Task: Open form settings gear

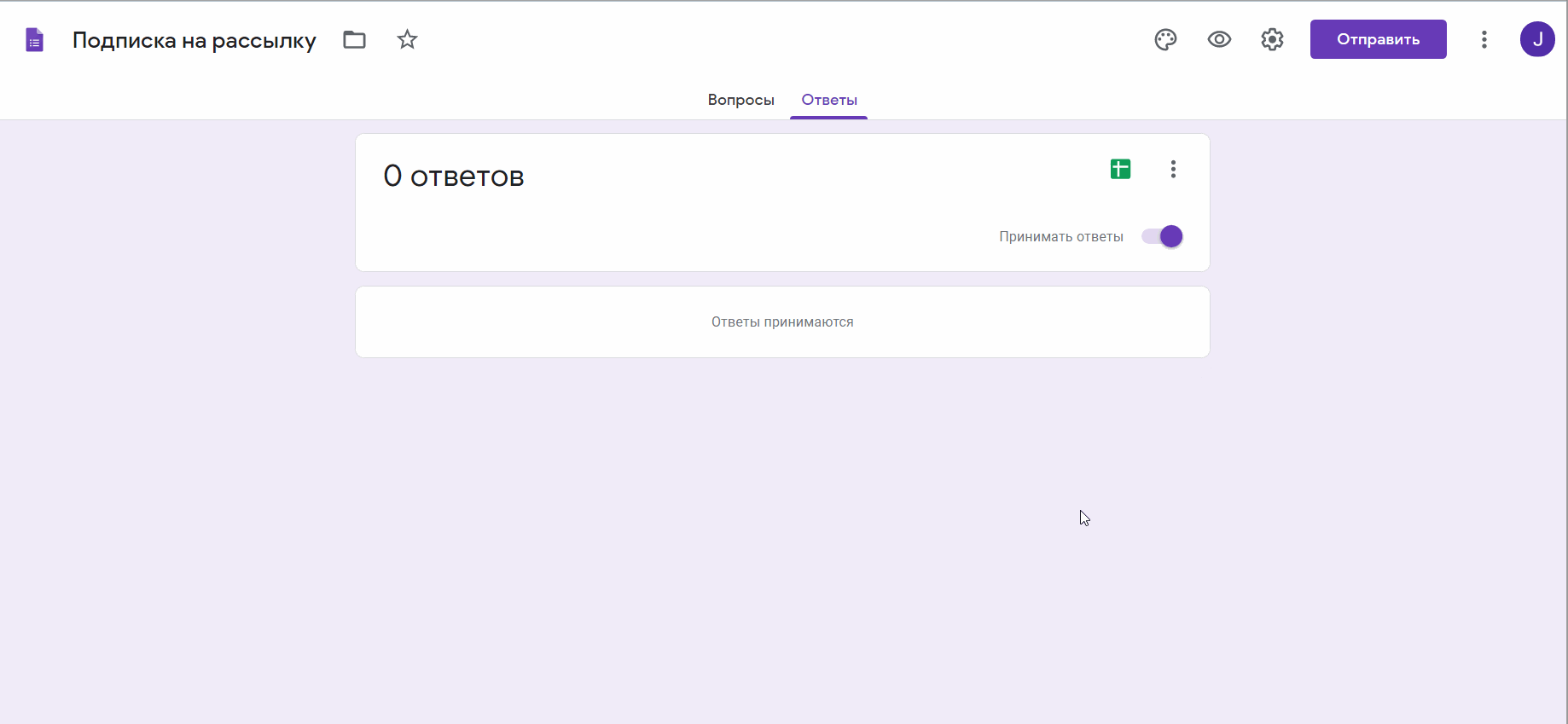Action: coord(1272,39)
